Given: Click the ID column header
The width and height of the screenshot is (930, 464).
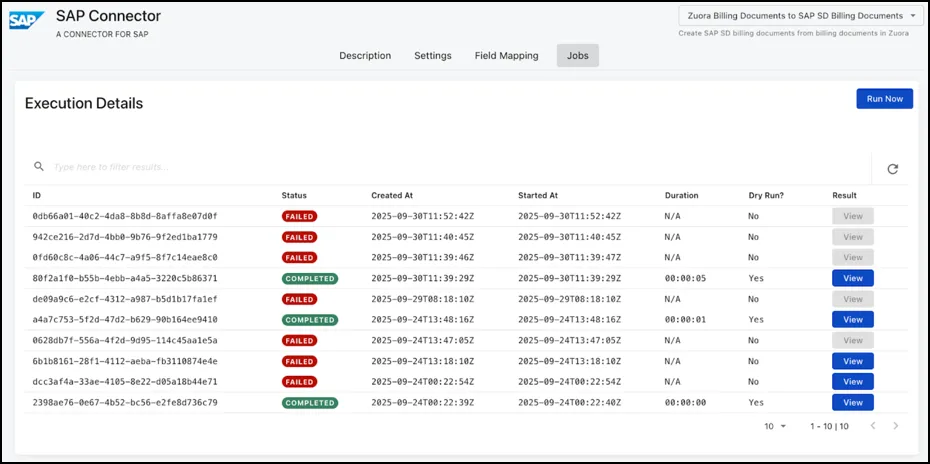Looking at the screenshot, I should (x=36, y=195).
